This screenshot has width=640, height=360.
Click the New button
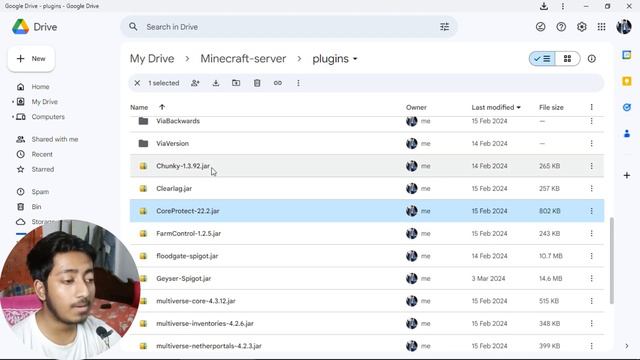pyautogui.click(x=31, y=59)
